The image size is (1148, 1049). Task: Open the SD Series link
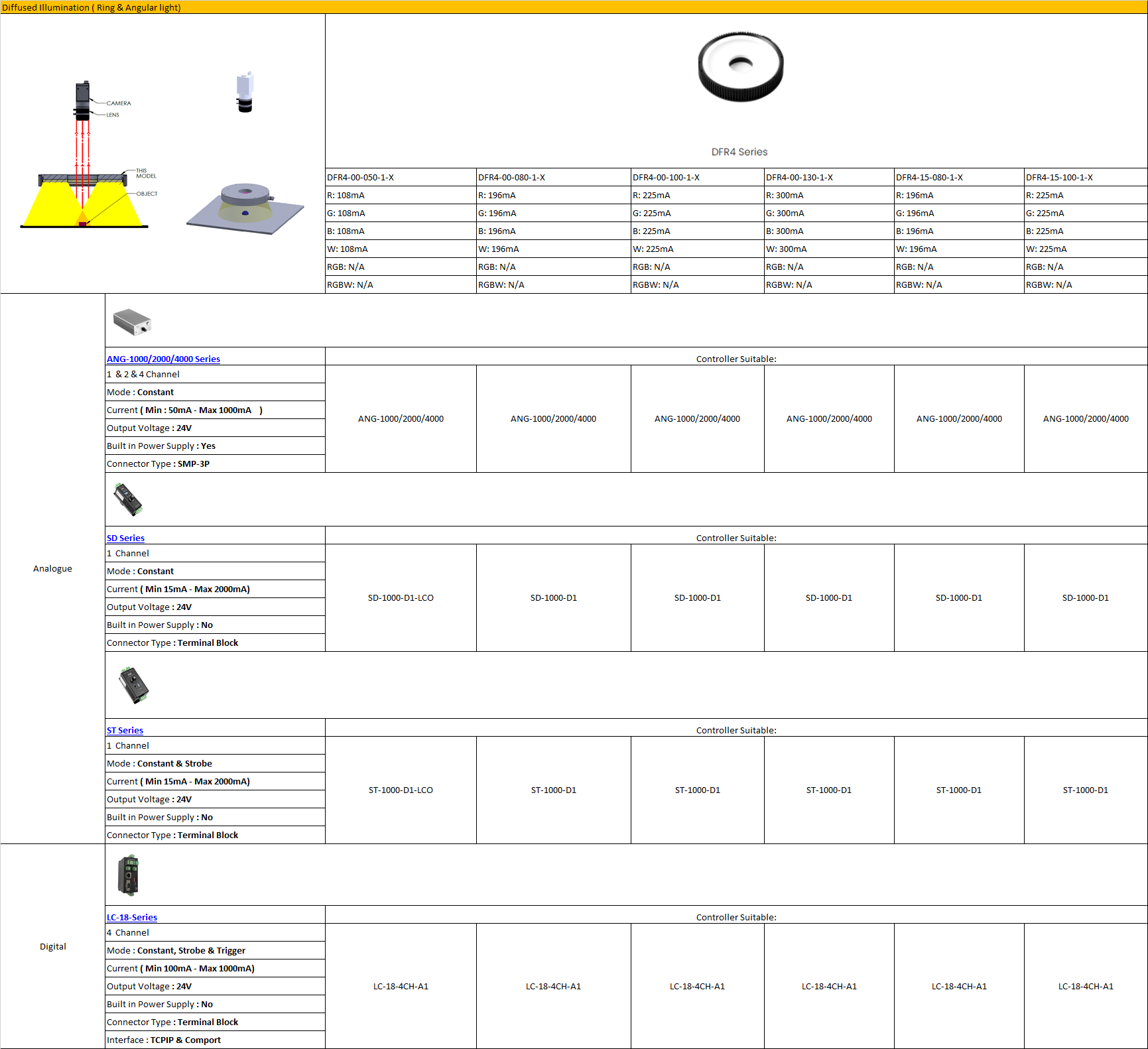pos(125,538)
